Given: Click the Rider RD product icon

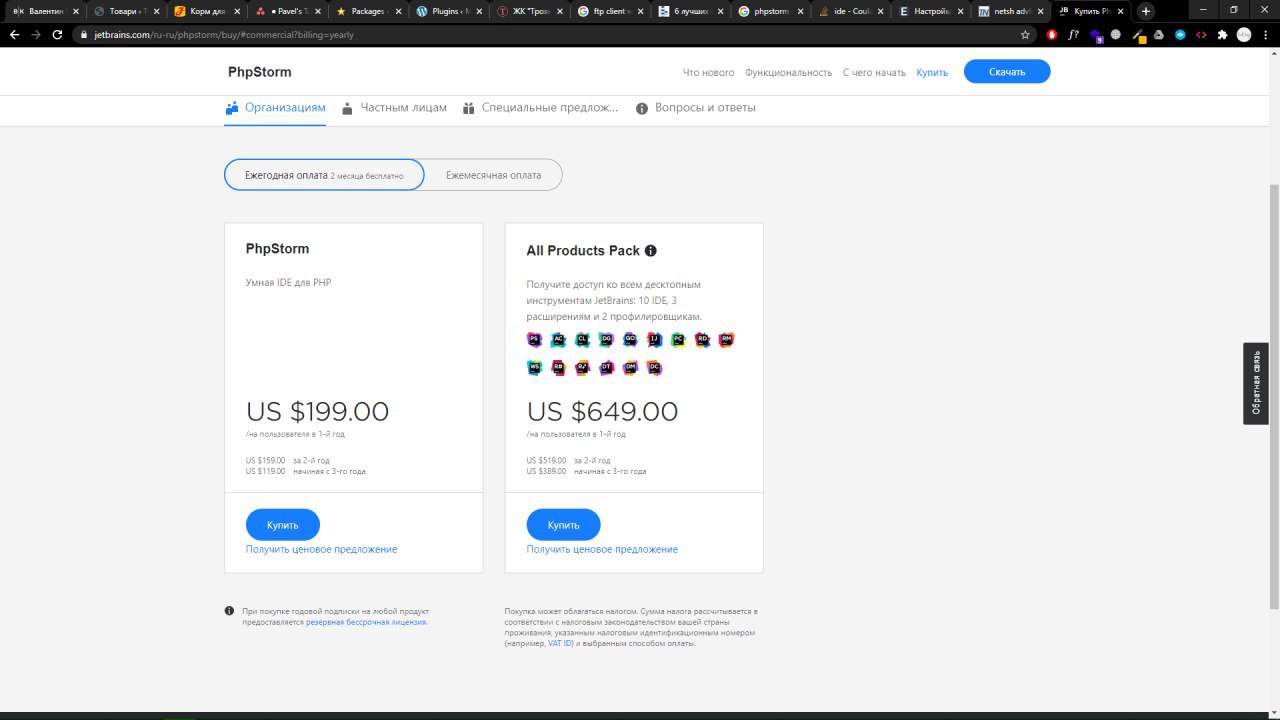Looking at the screenshot, I should pos(702,340).
